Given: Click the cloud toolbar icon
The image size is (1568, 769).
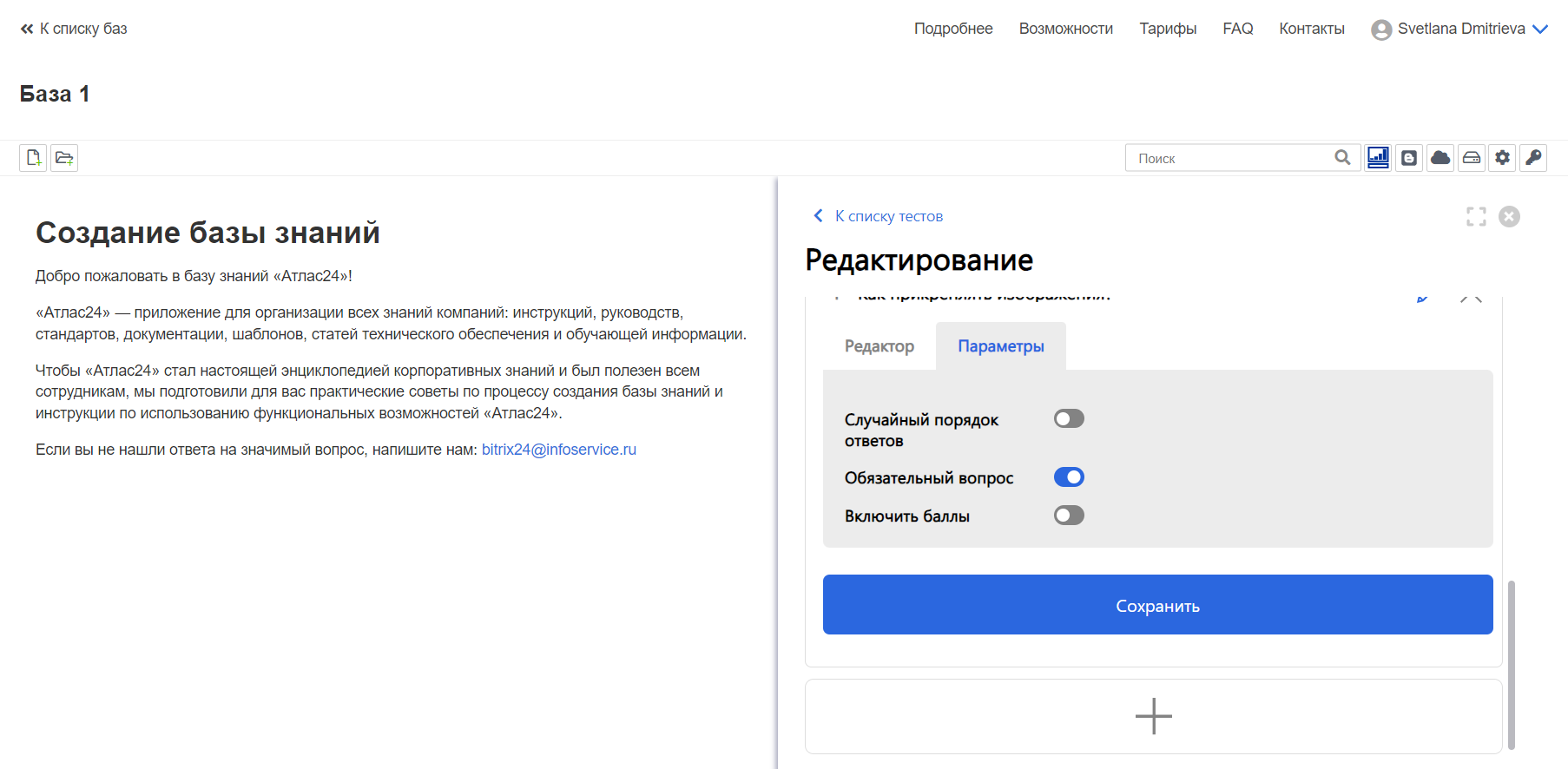Looking at the screenshot, I should (x=1440, y=158).
